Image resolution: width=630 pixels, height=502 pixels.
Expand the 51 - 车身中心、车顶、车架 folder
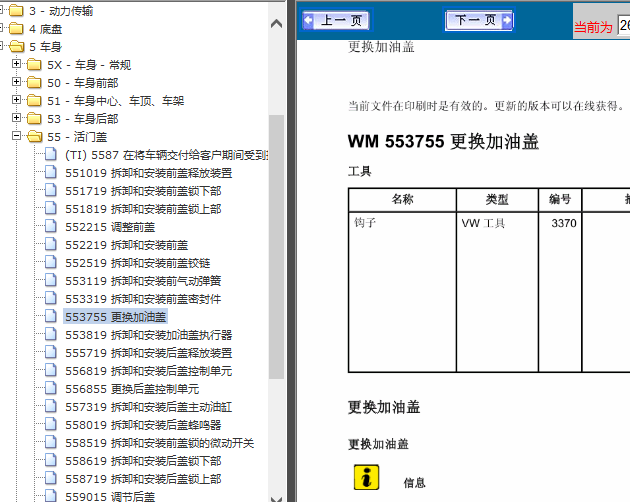[16, 99]
